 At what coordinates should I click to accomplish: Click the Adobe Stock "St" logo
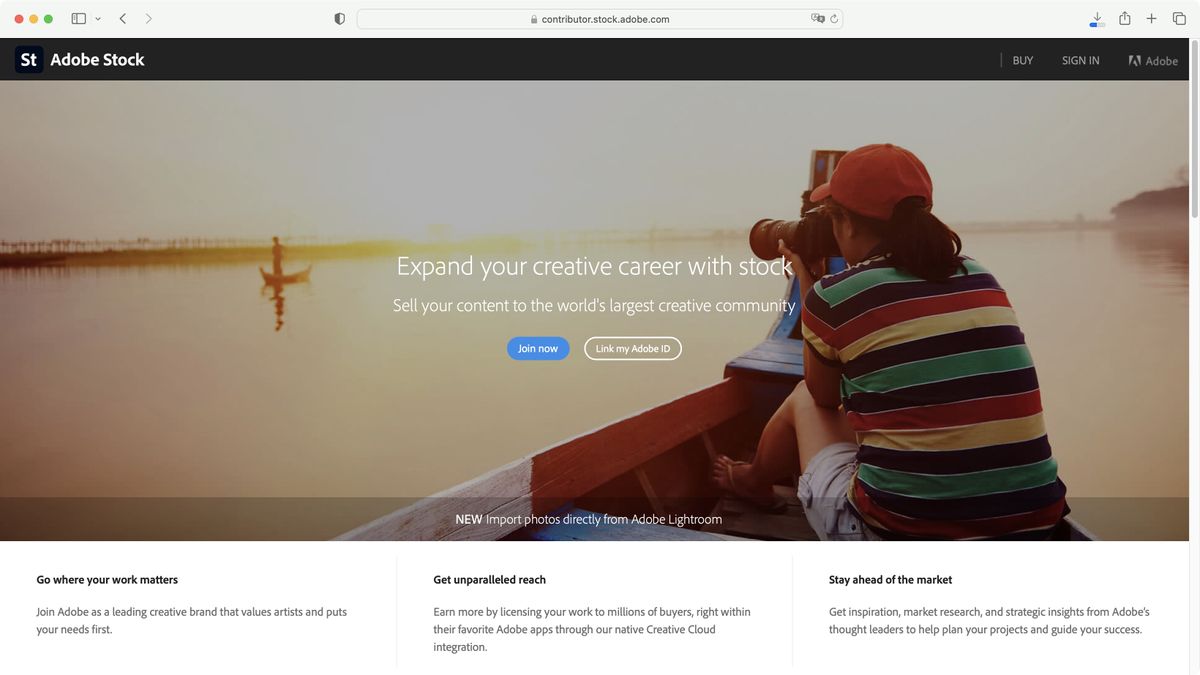click(x=28, y=59)
